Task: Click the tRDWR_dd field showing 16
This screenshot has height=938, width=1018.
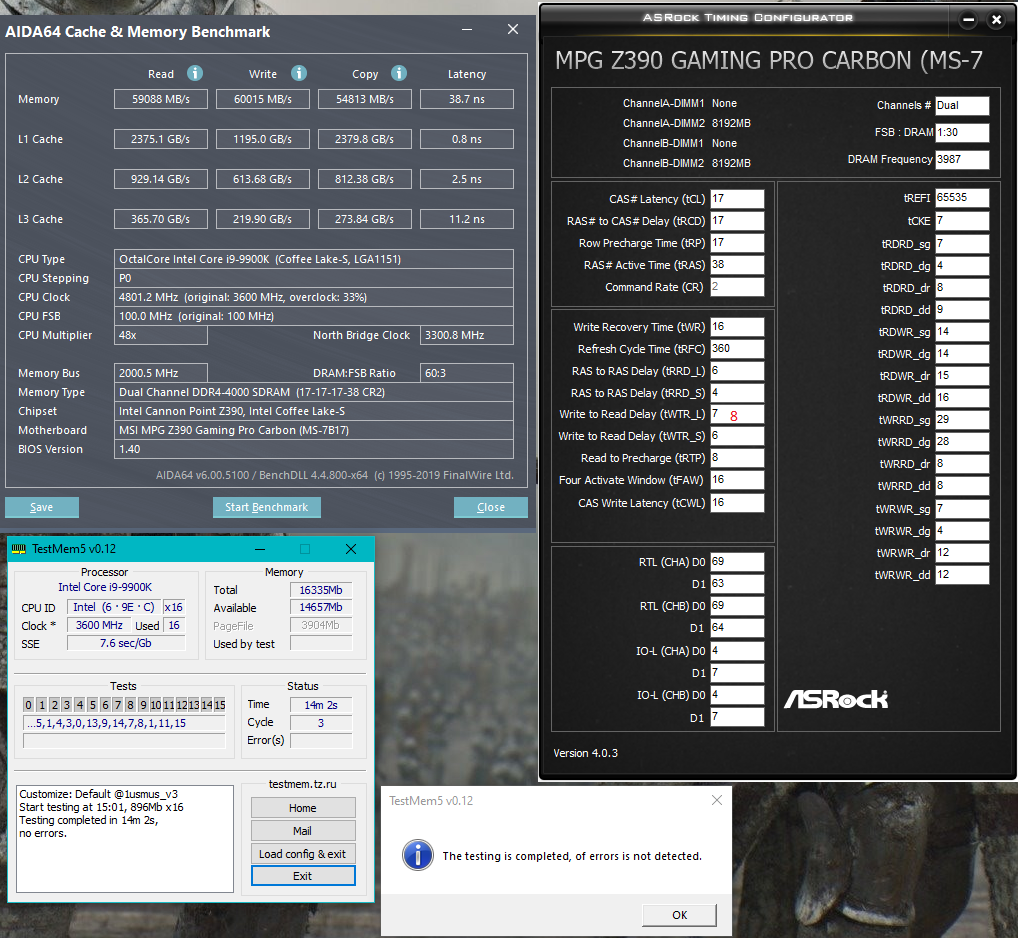Action: (962, 397)
